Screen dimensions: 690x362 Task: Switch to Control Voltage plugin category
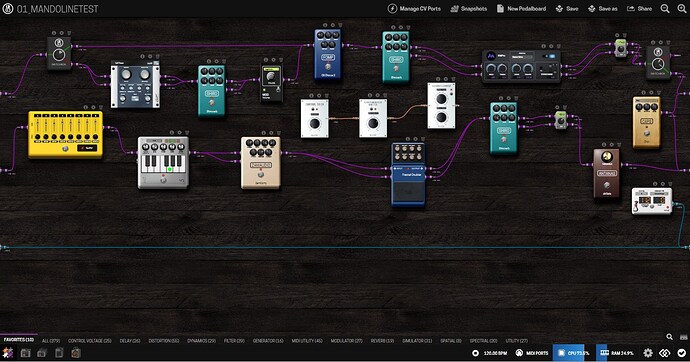point(90,340)
